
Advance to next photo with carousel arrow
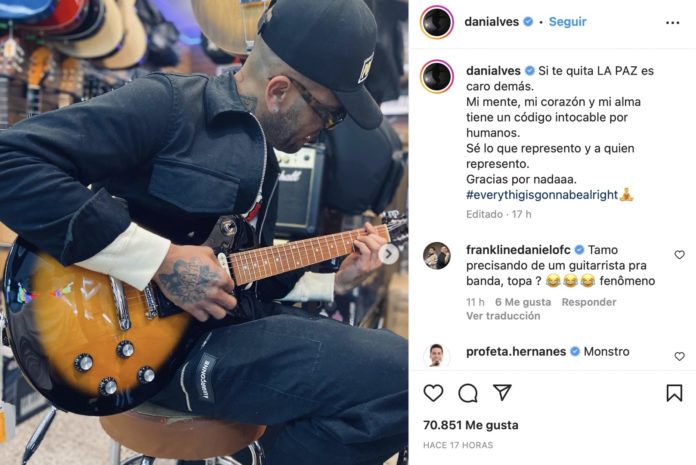pos(389,255)
